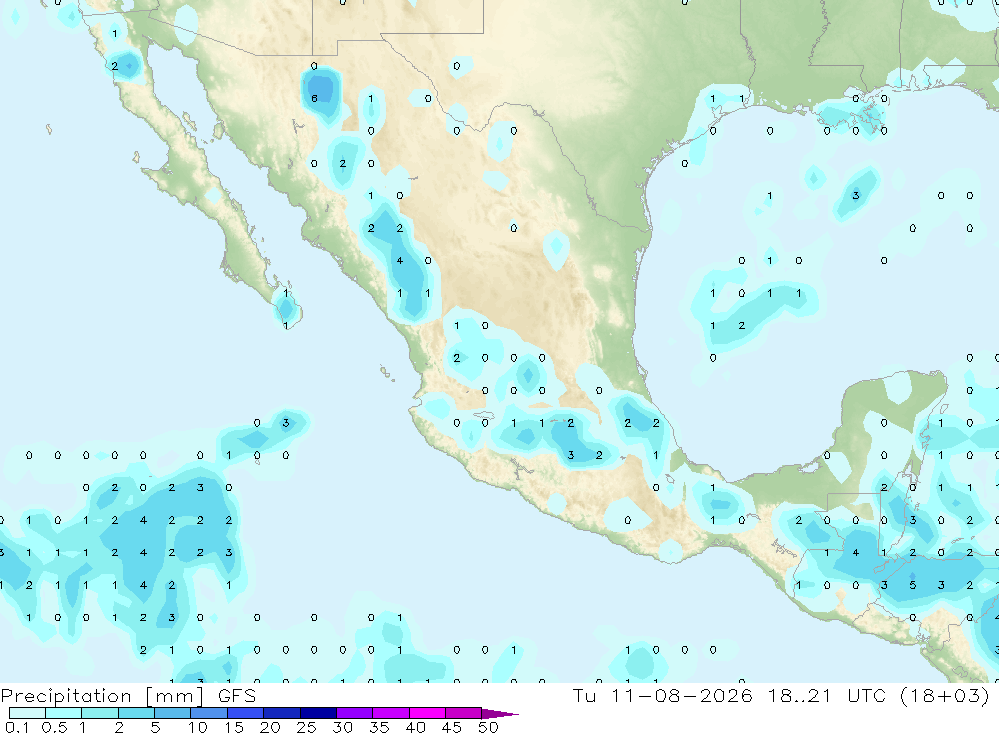Screen dimensions: 1000x733
Task: Click the legend scale value '40'
Action: (x=416, y=727)
